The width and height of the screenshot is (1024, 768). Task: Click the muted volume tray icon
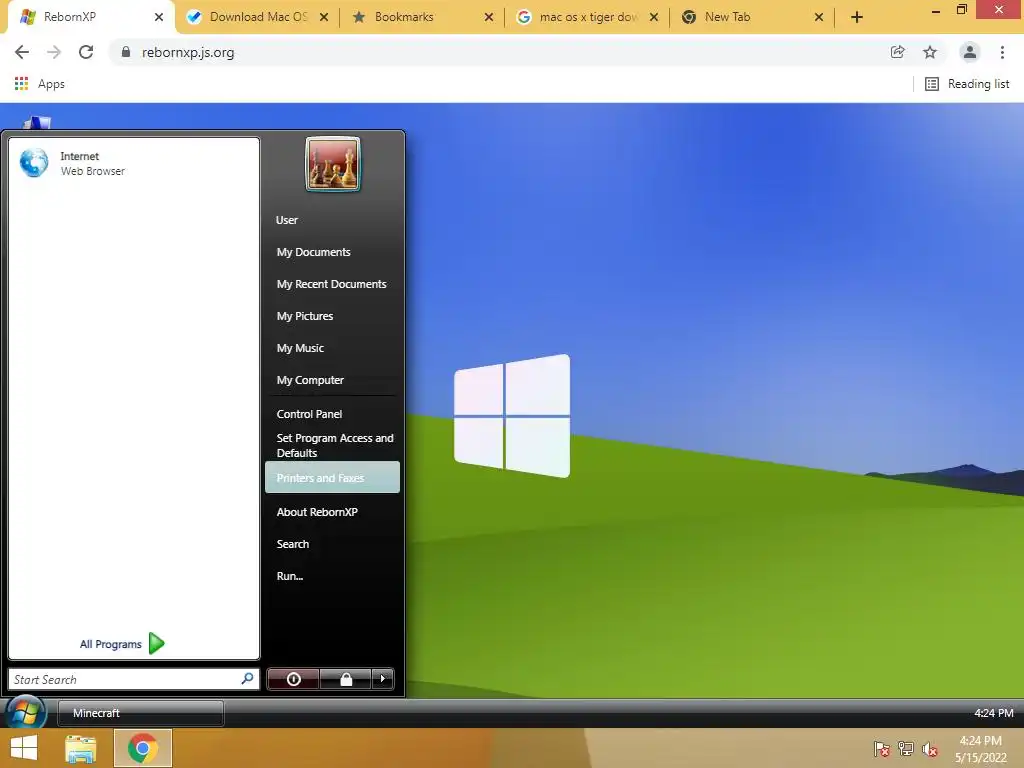(930, 749)
